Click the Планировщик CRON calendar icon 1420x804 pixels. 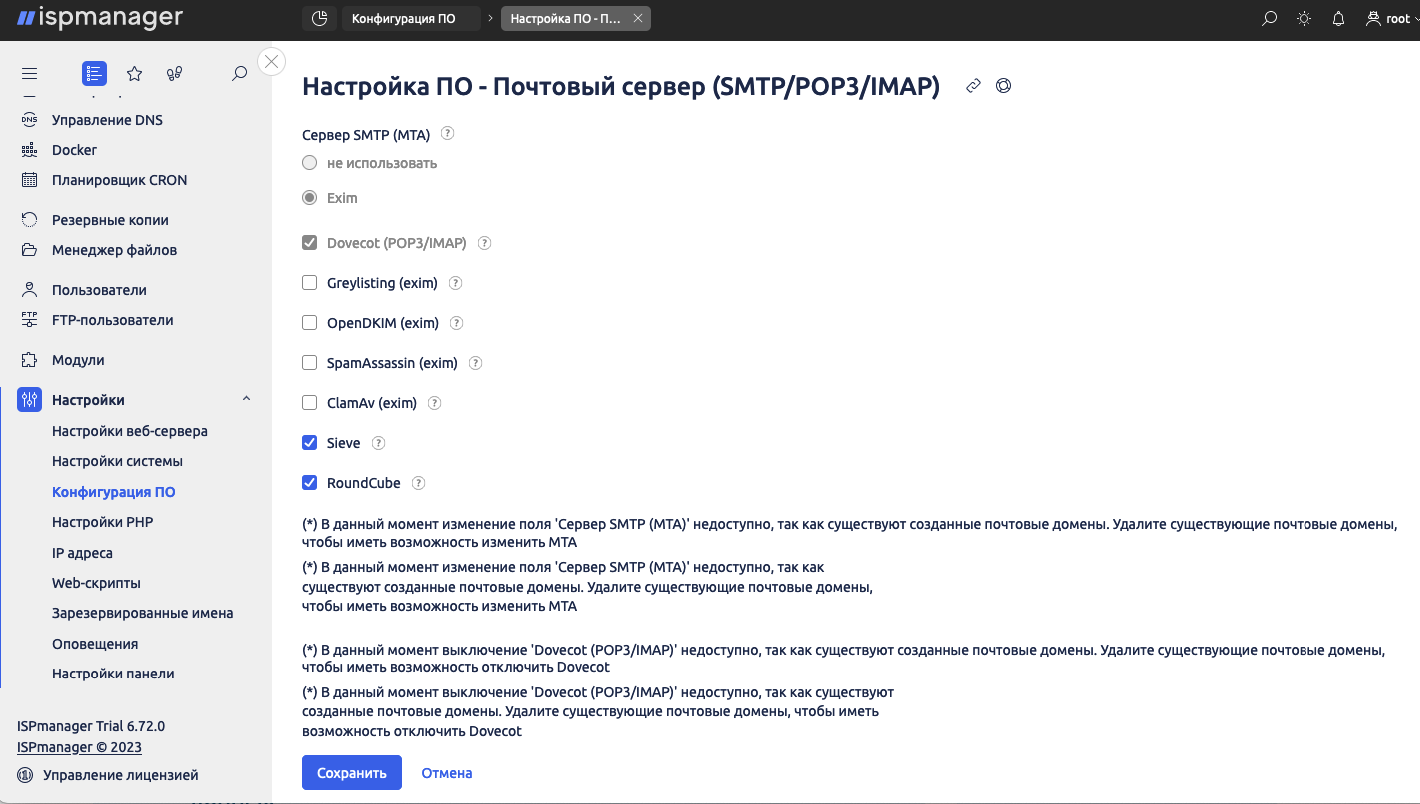(x=30, y=180)
